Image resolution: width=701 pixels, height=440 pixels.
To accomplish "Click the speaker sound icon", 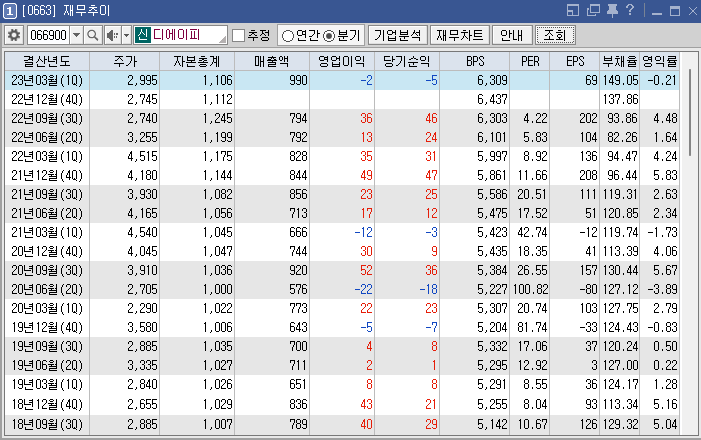I will [112, 35].
